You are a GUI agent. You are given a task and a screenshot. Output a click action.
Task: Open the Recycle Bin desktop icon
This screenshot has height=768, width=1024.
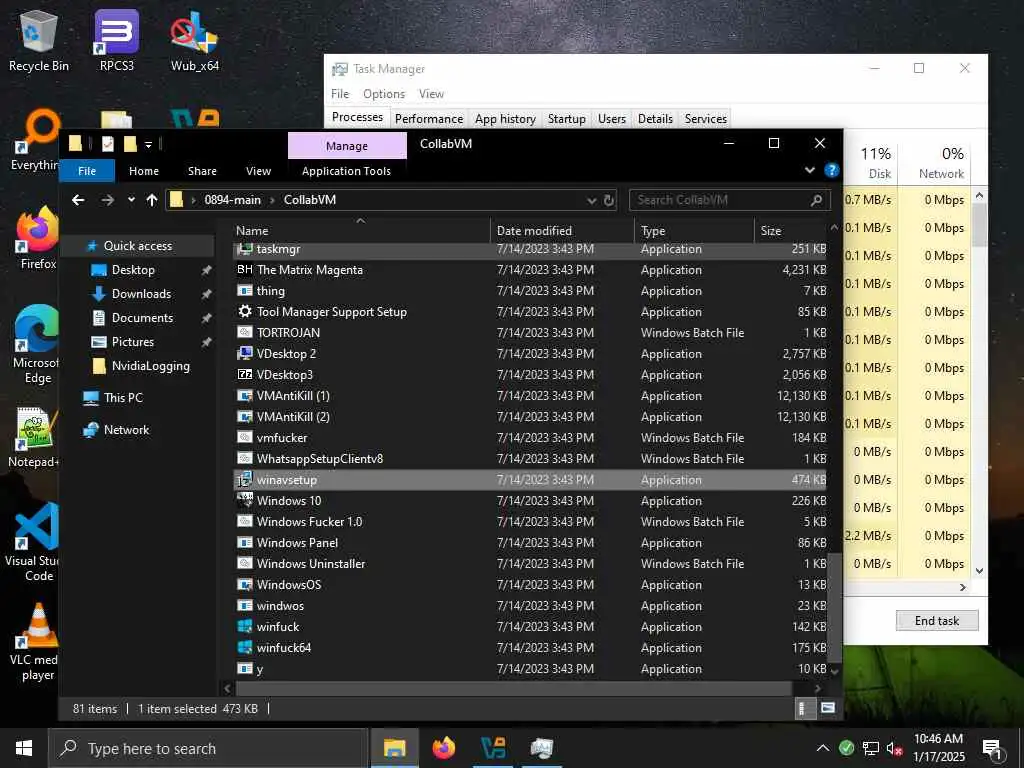click(x=39, y=41)
